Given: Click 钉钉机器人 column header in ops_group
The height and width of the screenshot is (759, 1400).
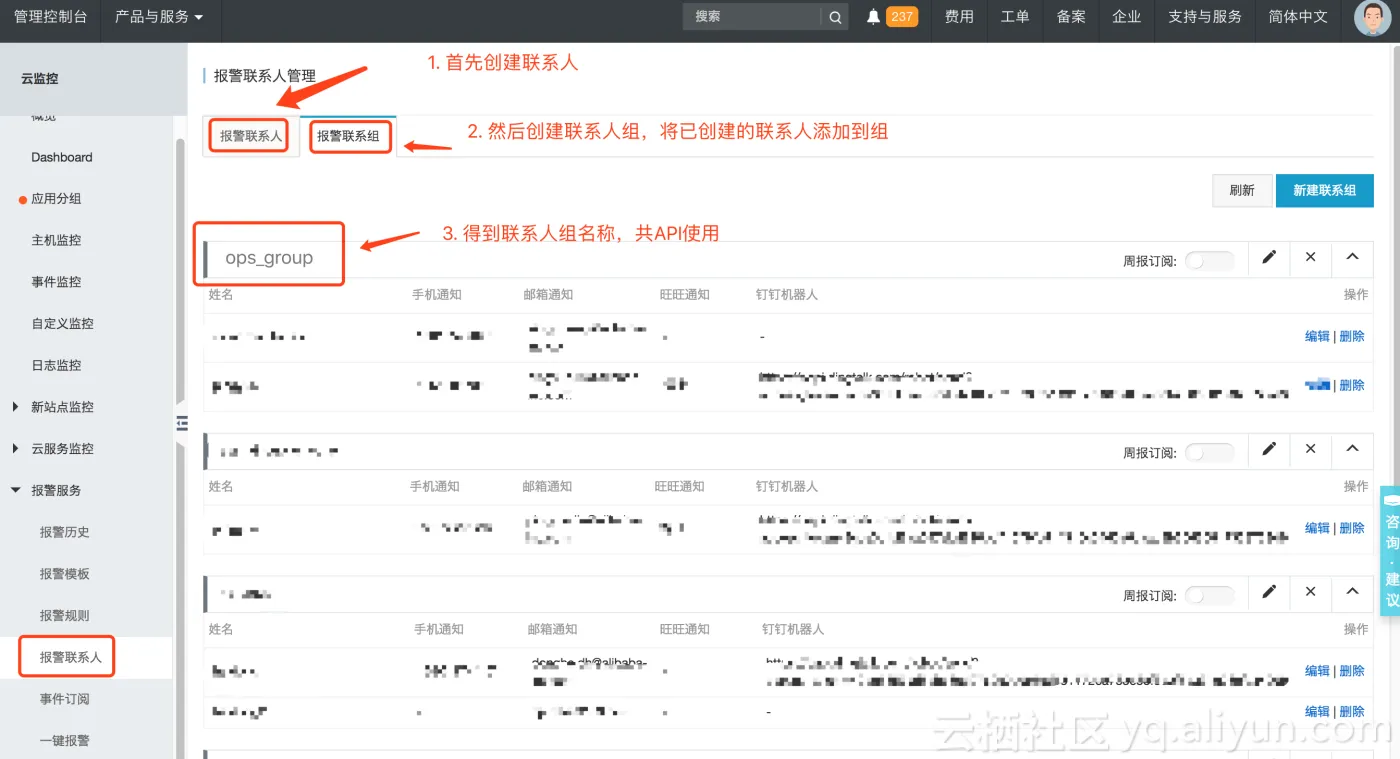Looking at the screenshot, I should tap(787, 295).
